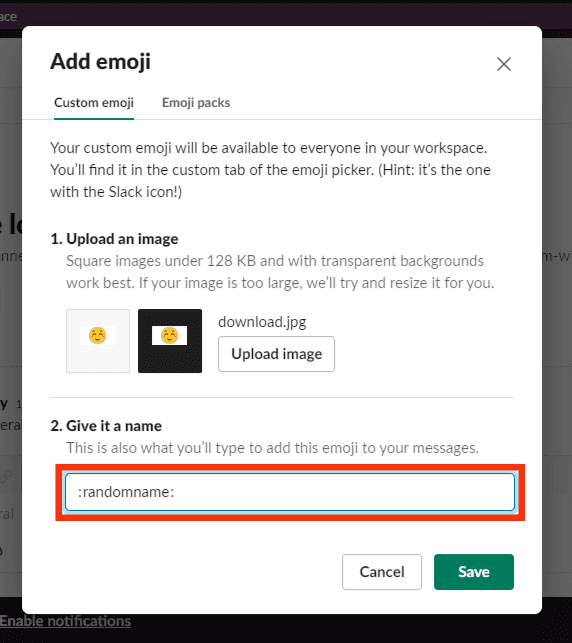Click the divider line above step 2
This screenshot has height=643, width=572.
[282, 397]
